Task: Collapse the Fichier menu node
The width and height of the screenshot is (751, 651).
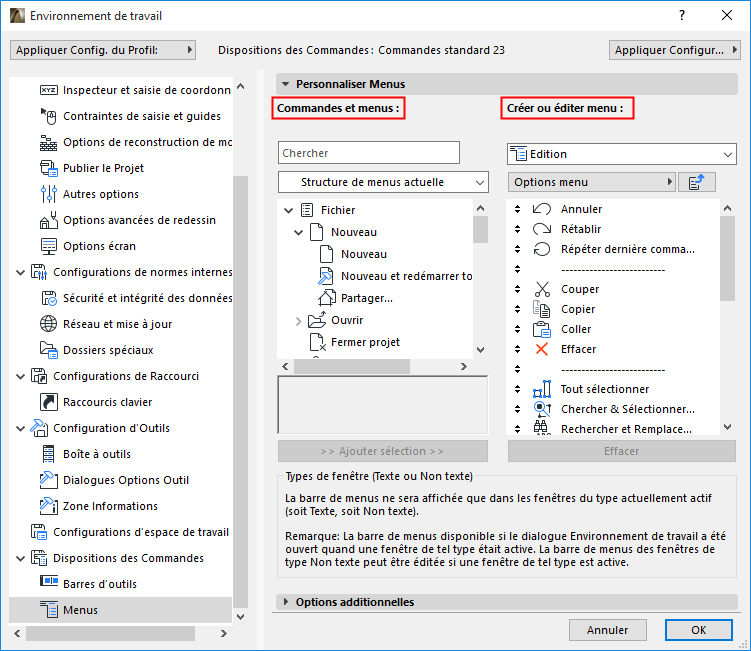Action: (288, 210)
